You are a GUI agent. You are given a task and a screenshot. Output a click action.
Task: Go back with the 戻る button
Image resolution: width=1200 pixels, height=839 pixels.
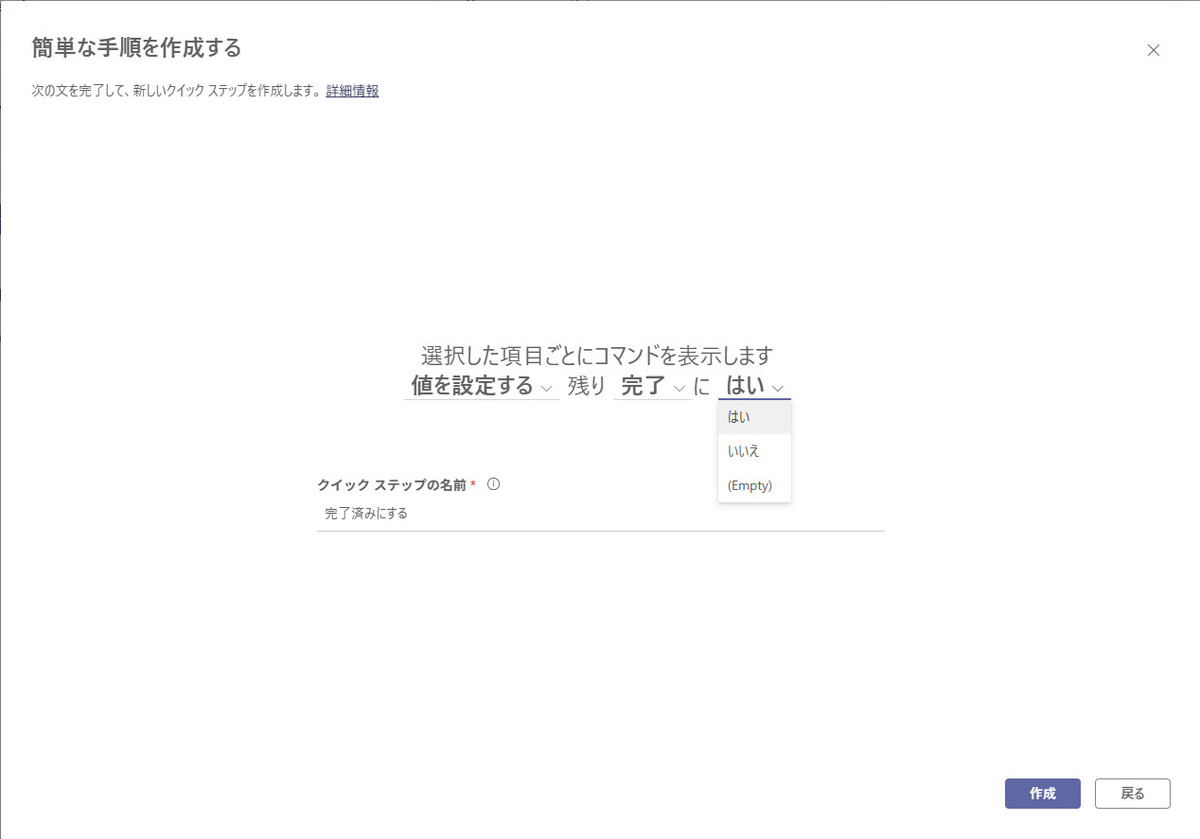click(x=1133, y=793)
